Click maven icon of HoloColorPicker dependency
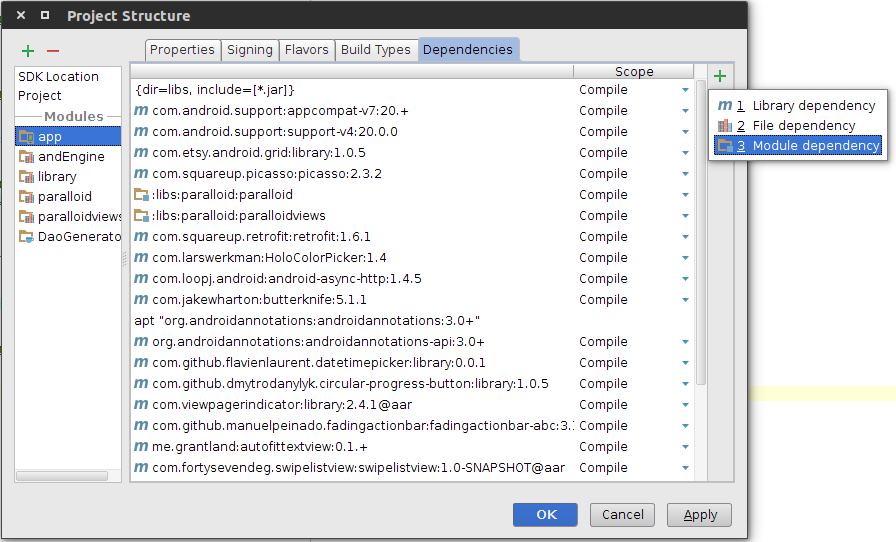The width and height of the screenshot is (896, 542). click(141, 257)
